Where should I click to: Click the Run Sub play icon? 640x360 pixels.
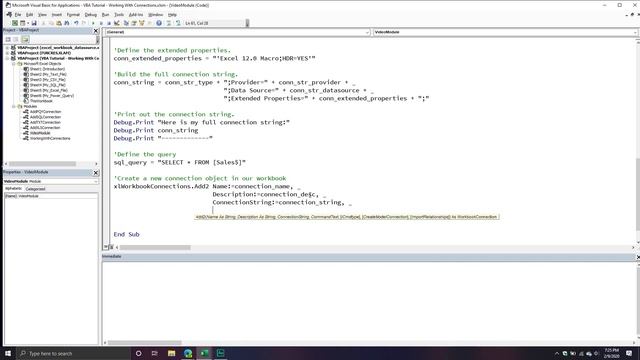point(93,23)
